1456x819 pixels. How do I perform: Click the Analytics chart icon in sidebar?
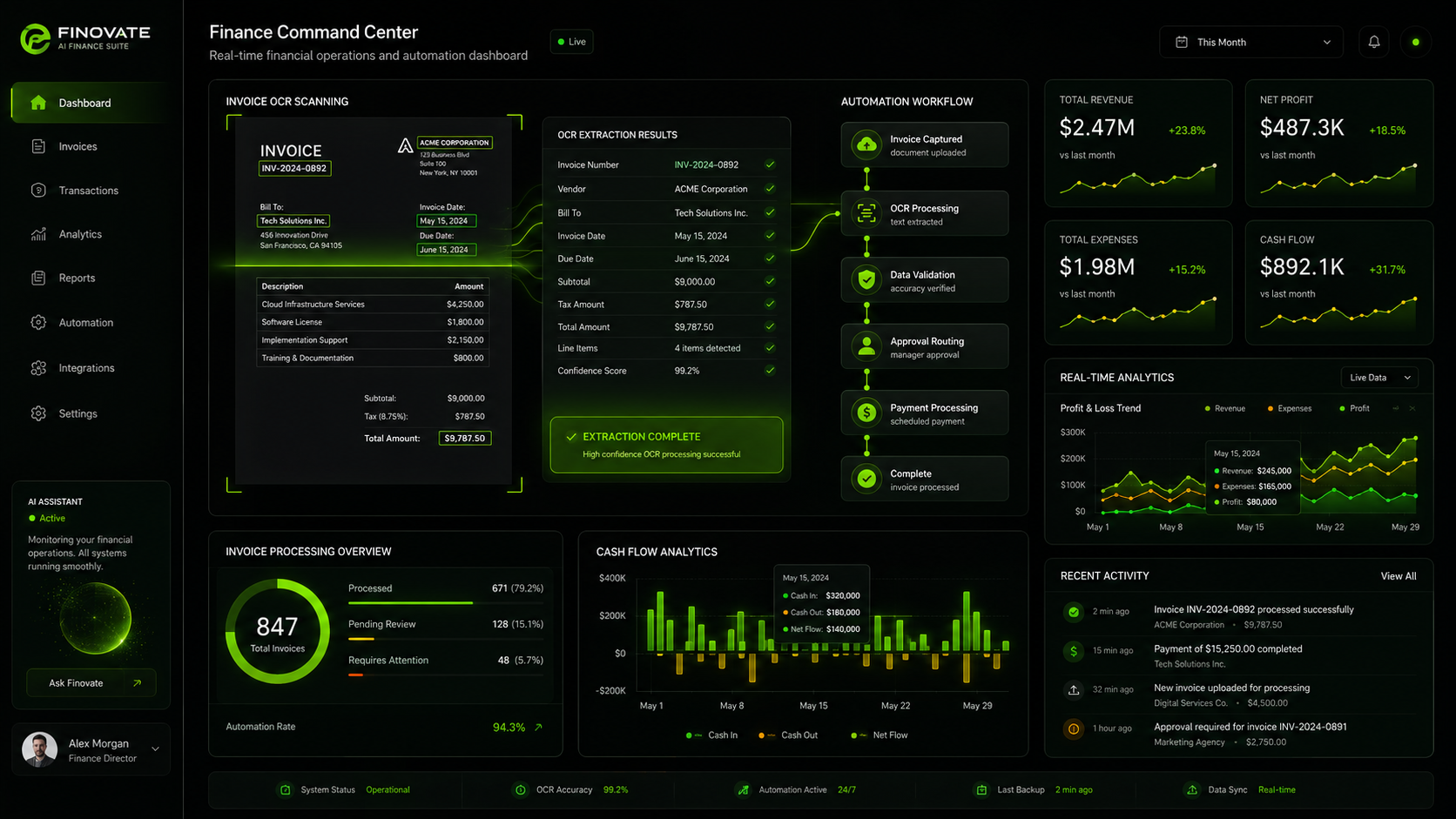coord(38,234)
